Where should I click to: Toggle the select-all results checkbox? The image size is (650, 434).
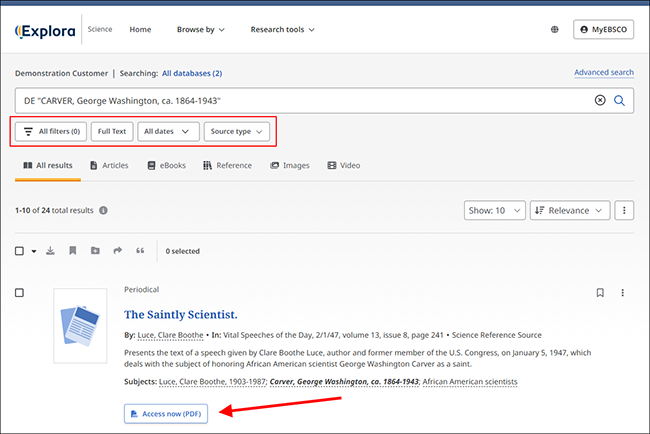pos(19,251)
